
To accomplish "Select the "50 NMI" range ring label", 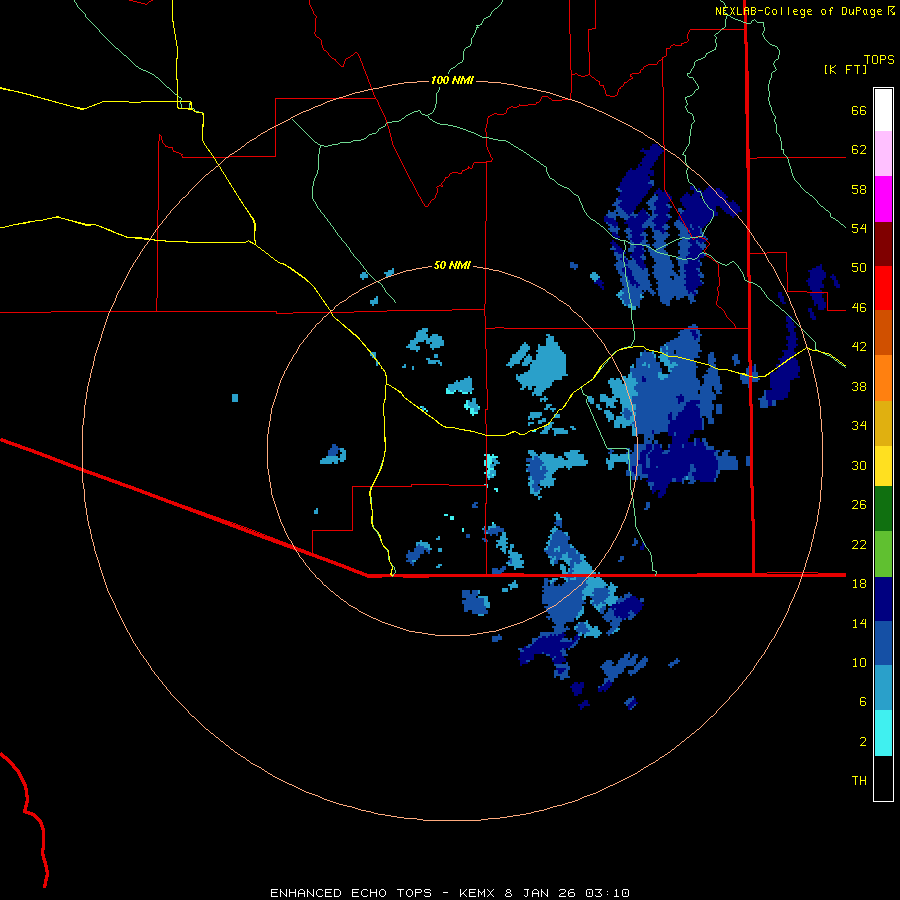I will click(x=452, y=265).
